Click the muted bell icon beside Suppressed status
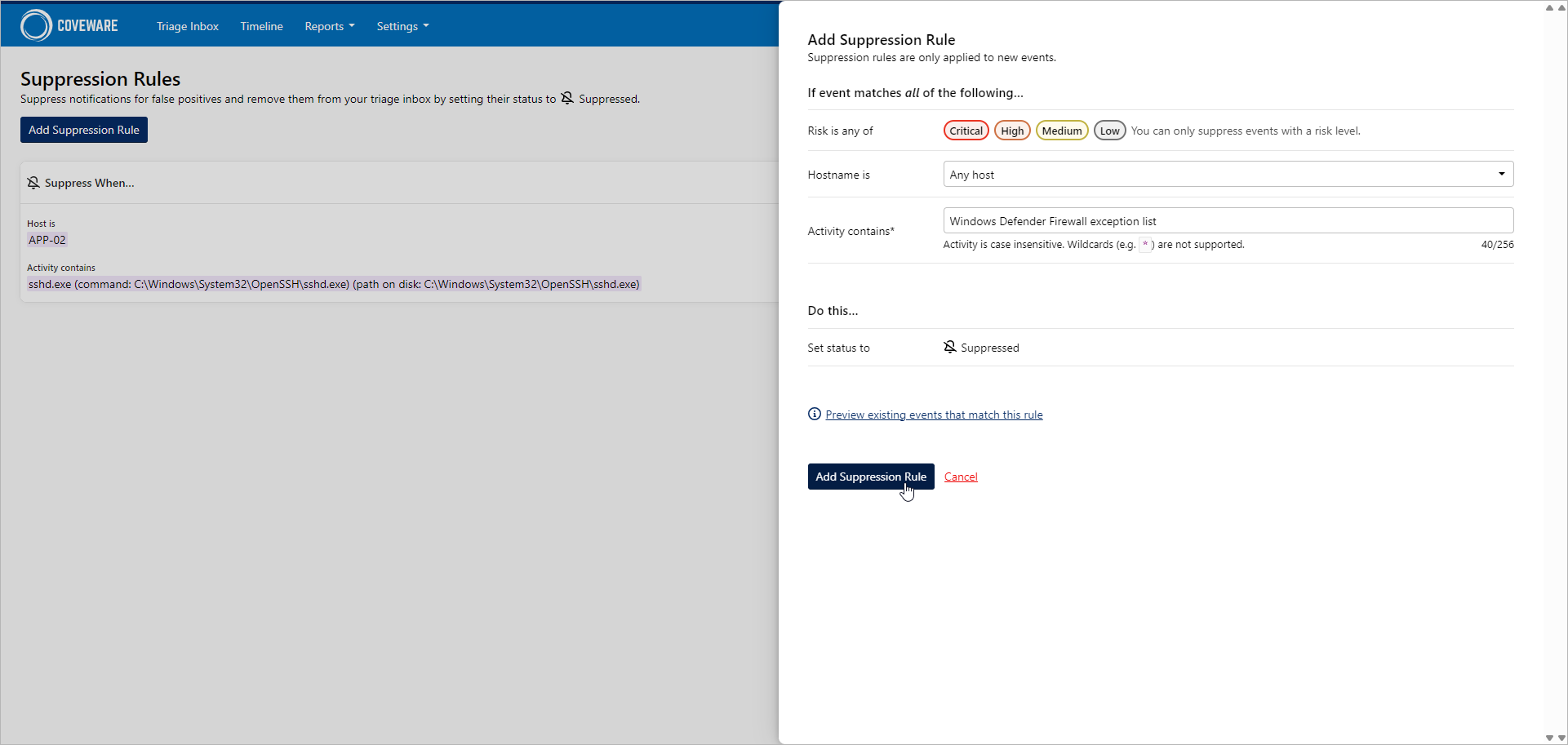This screenshot has width=1568, height=745. pyautogui.click(x=950, y=347)
